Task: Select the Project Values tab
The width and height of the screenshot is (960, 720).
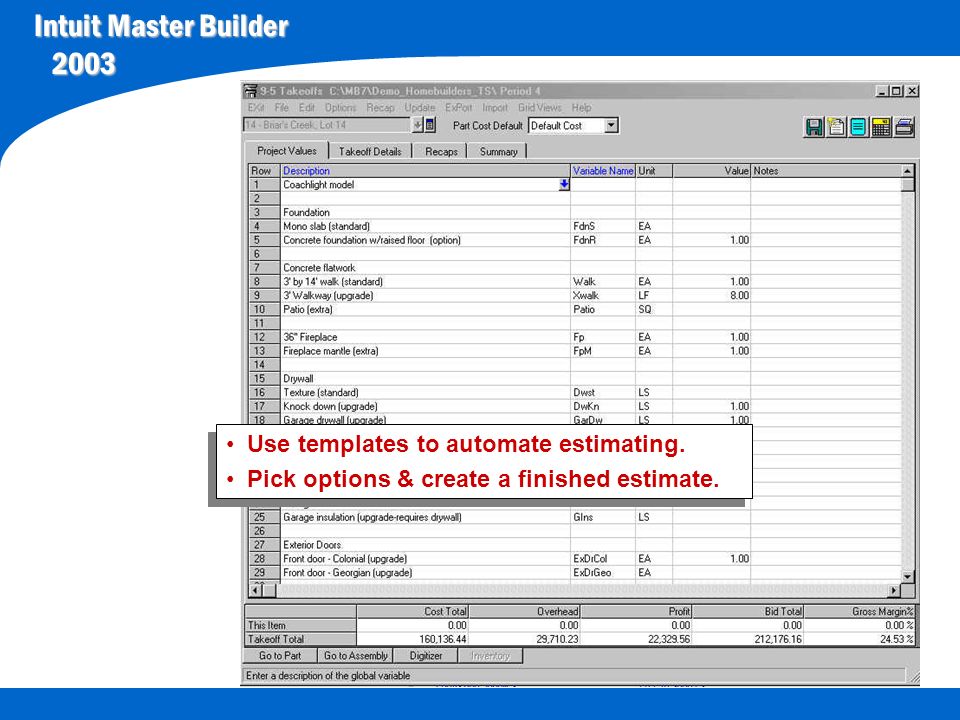Action: [287, 151]
